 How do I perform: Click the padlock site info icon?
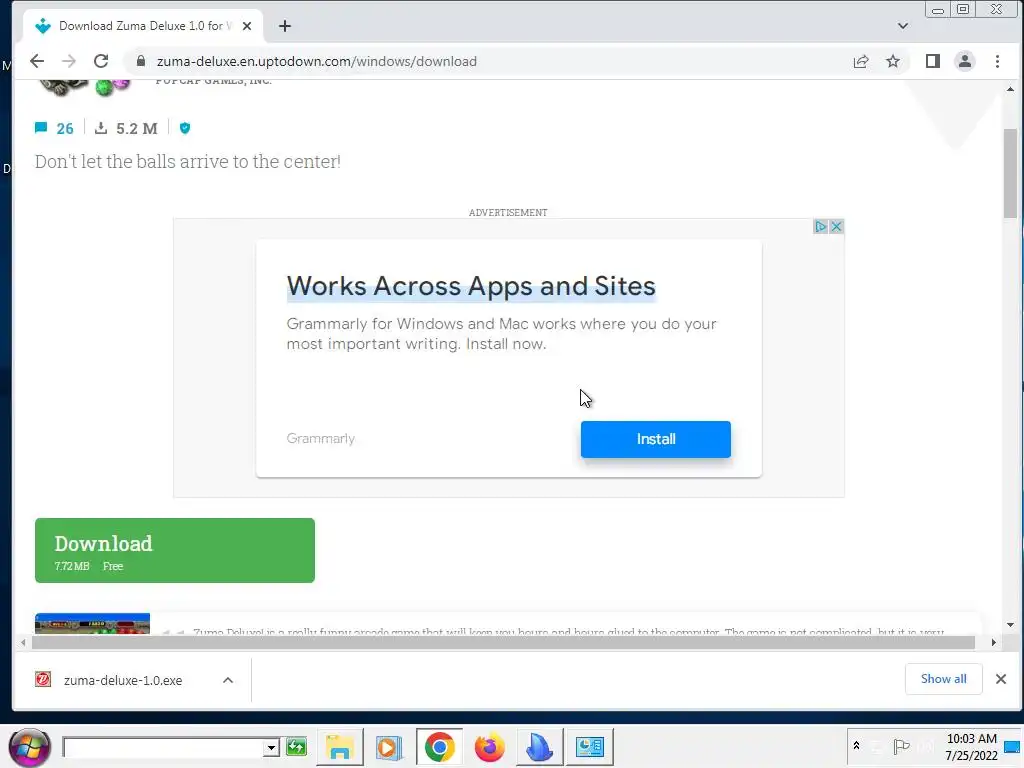tap(140, 61)
